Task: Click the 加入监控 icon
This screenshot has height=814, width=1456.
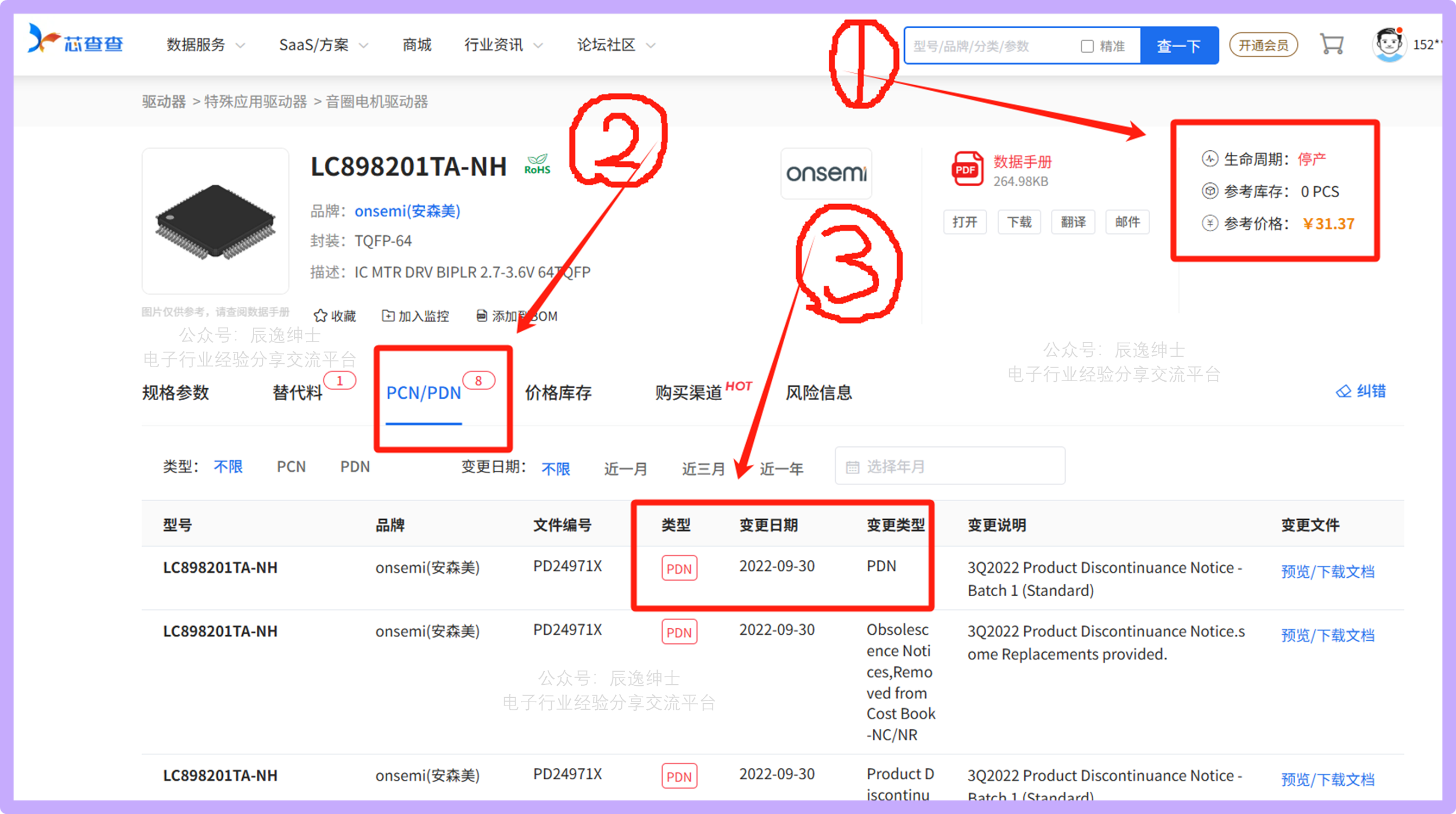Action: click(388, 315)
